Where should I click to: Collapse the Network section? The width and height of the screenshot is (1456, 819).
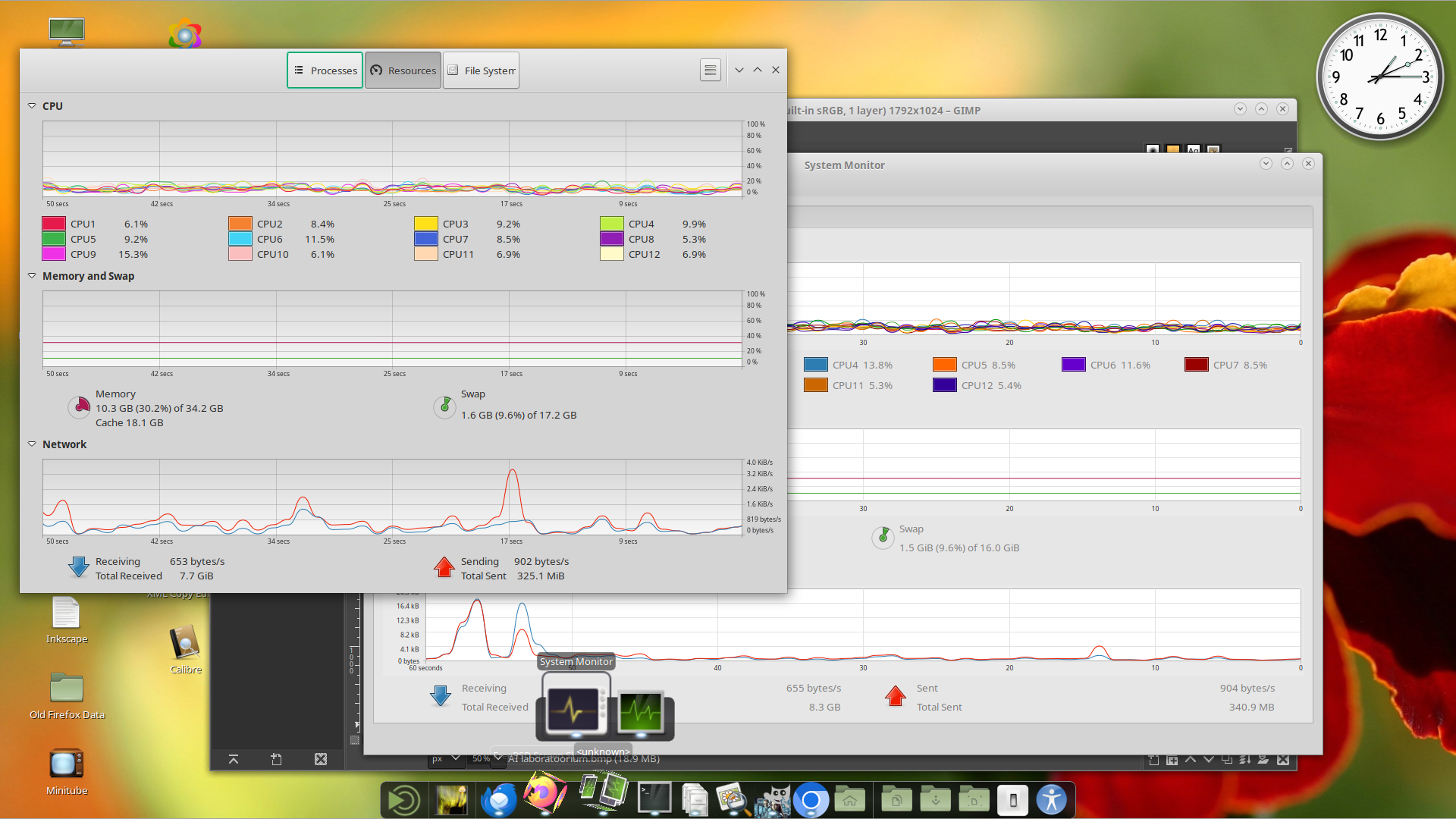pos(32,444)
